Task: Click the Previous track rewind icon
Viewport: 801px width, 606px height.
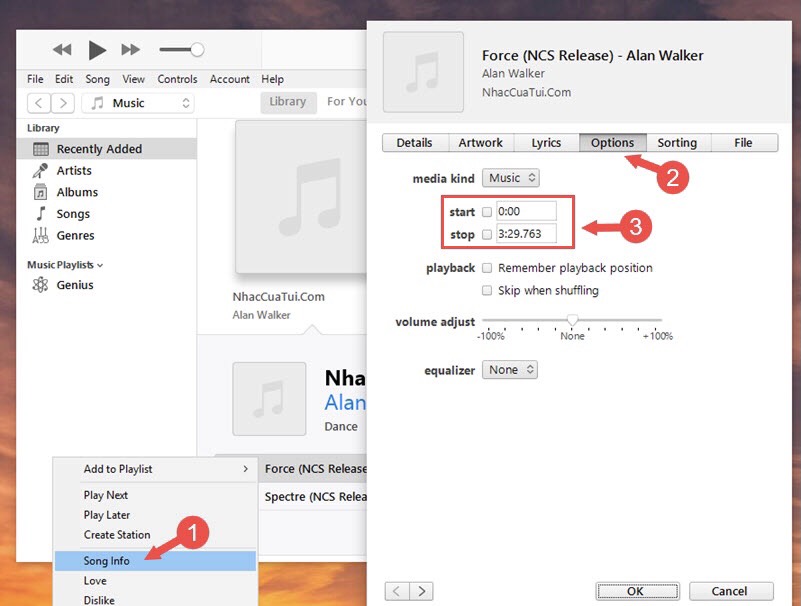Action: pos(62,50)
